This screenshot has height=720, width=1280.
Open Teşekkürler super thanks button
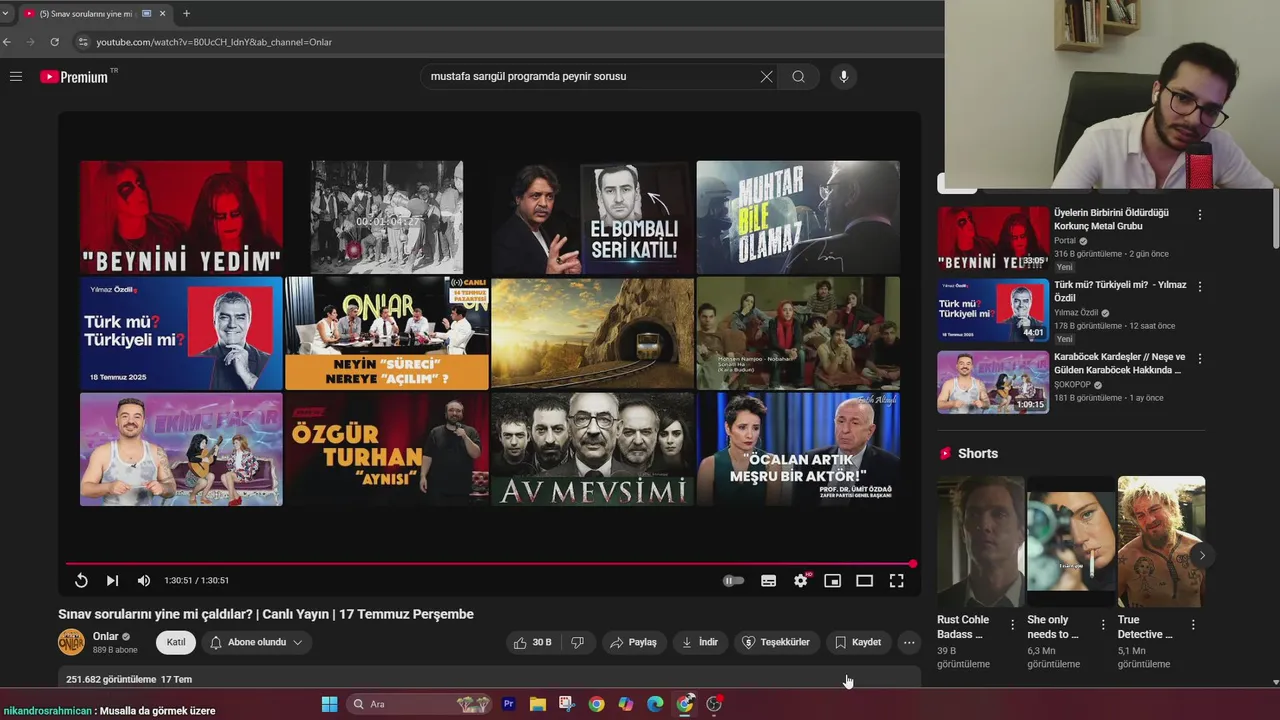point(776,642)
